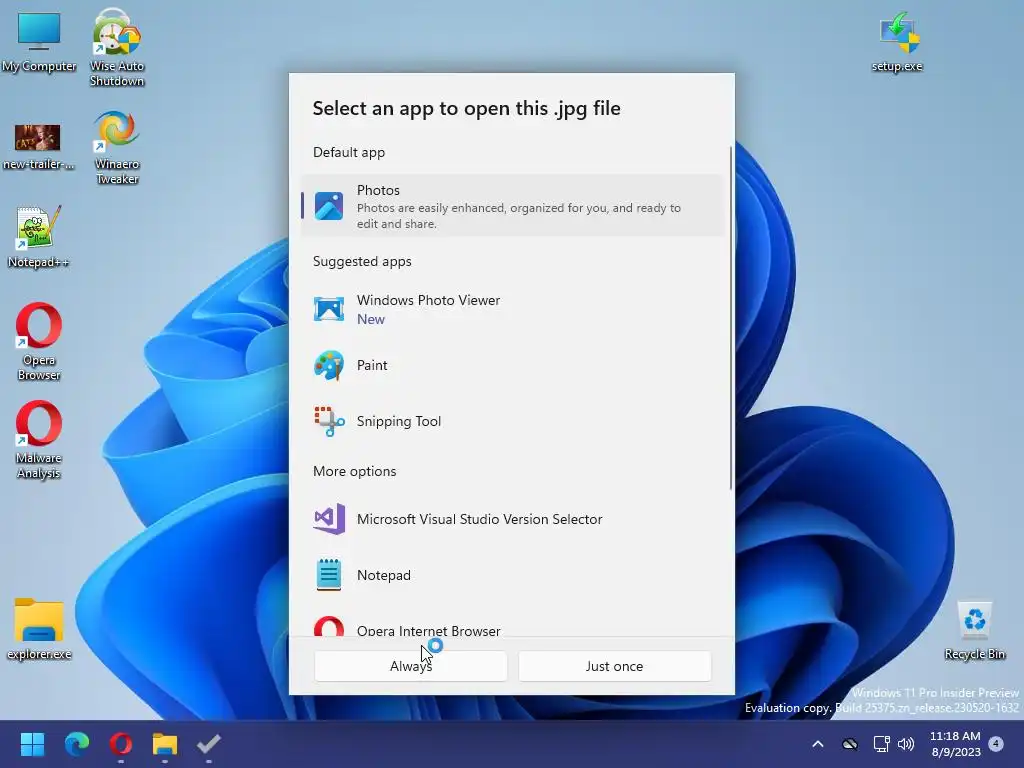This screenshot has height=768, width=1024.
Task: Show hidden system tray icons
Action: [818, 744]
